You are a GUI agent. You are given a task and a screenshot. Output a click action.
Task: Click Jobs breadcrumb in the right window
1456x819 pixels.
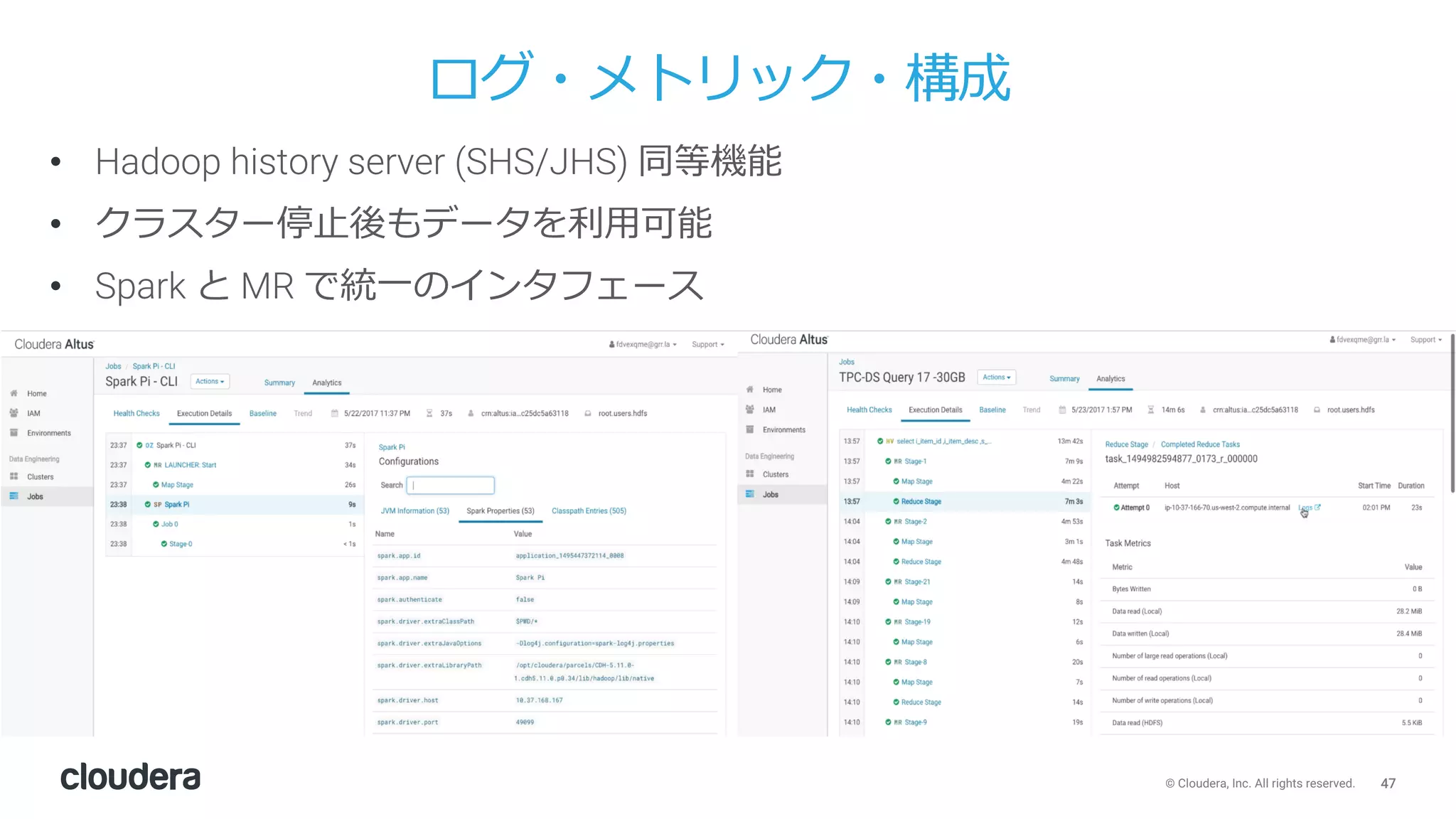pyautogui.click(x=846, y=363)
